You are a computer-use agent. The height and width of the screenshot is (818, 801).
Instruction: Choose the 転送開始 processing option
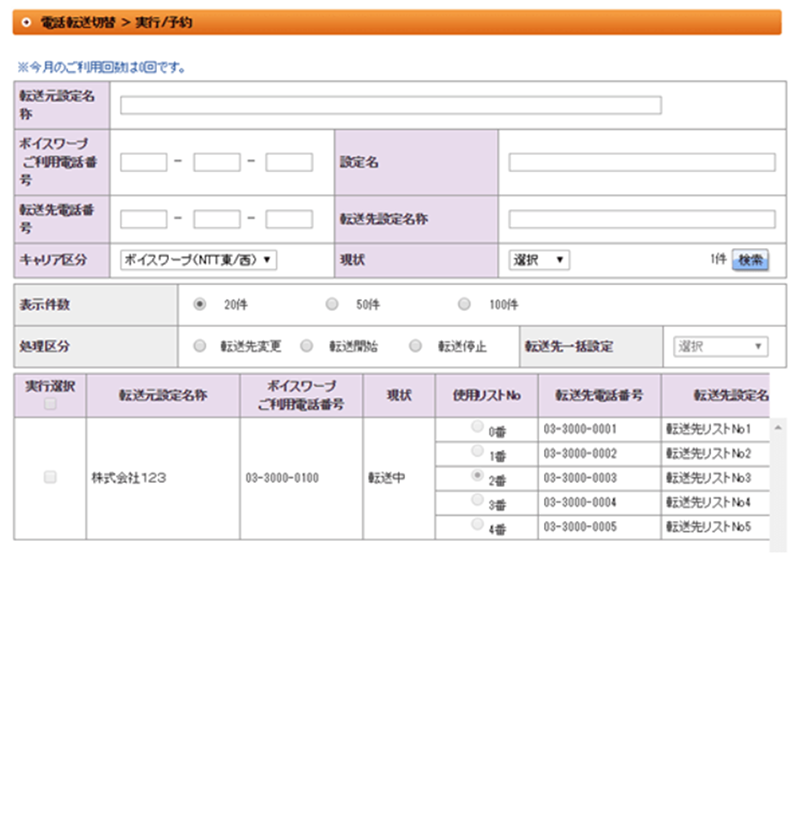point(307,346)
